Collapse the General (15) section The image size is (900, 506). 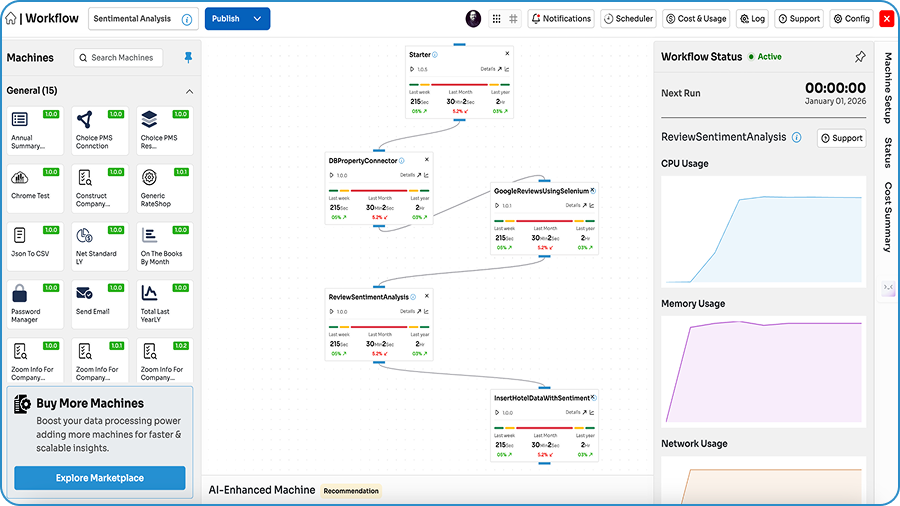189,91
